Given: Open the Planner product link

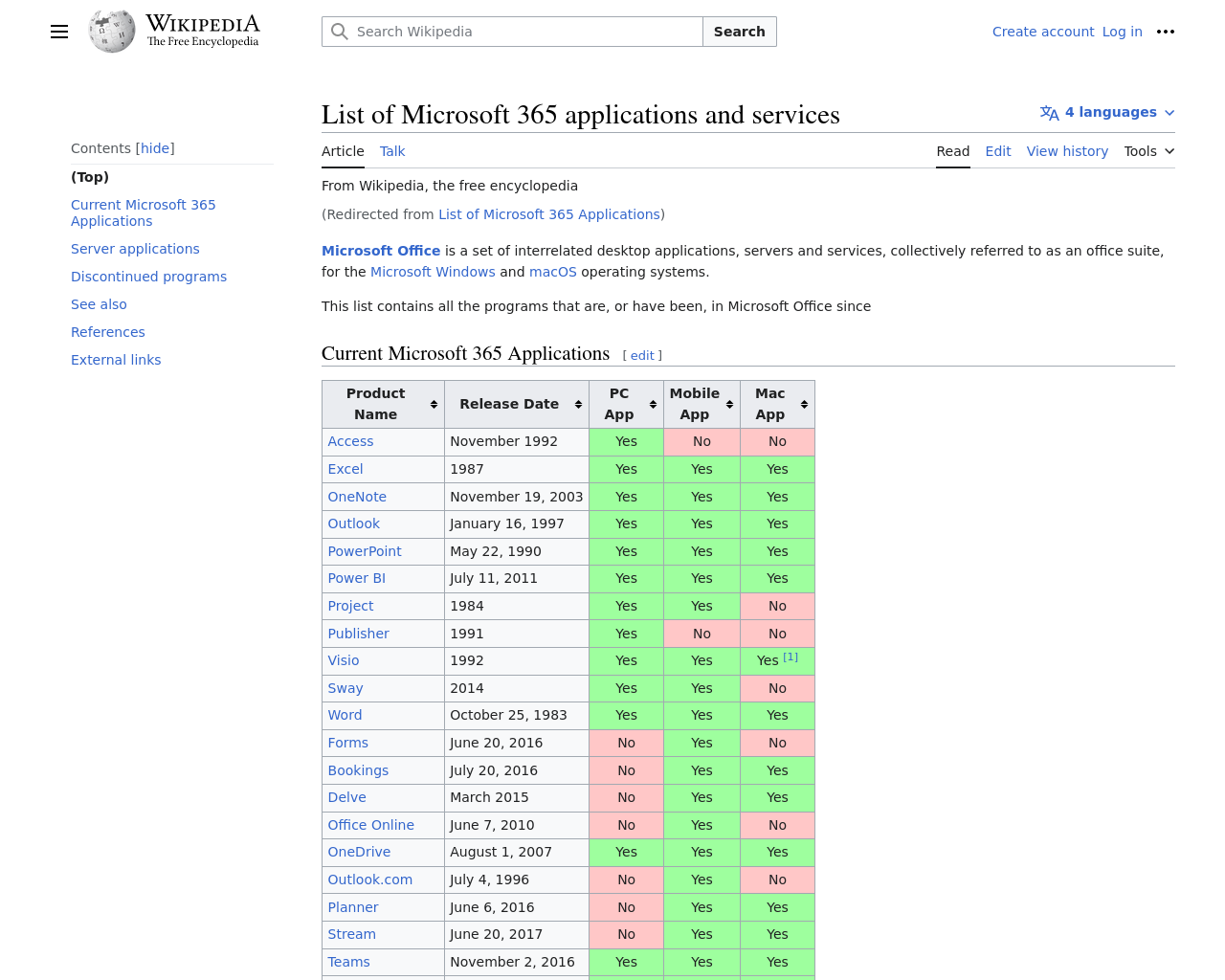Looking at the screenshot, I should pyautogui.click(x=353, y=907).
